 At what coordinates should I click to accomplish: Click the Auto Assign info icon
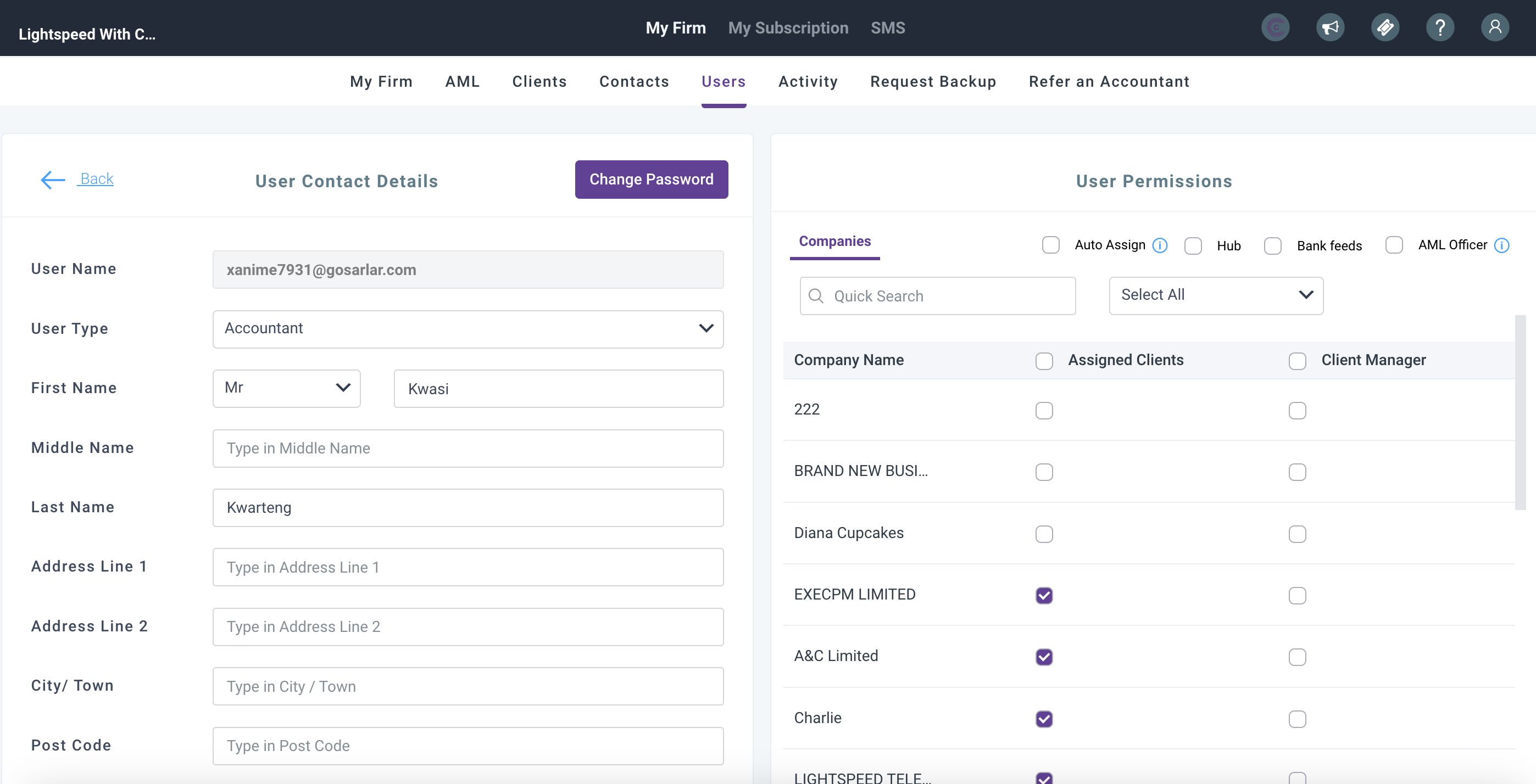pyautogui.click(x=1160, y=245)
